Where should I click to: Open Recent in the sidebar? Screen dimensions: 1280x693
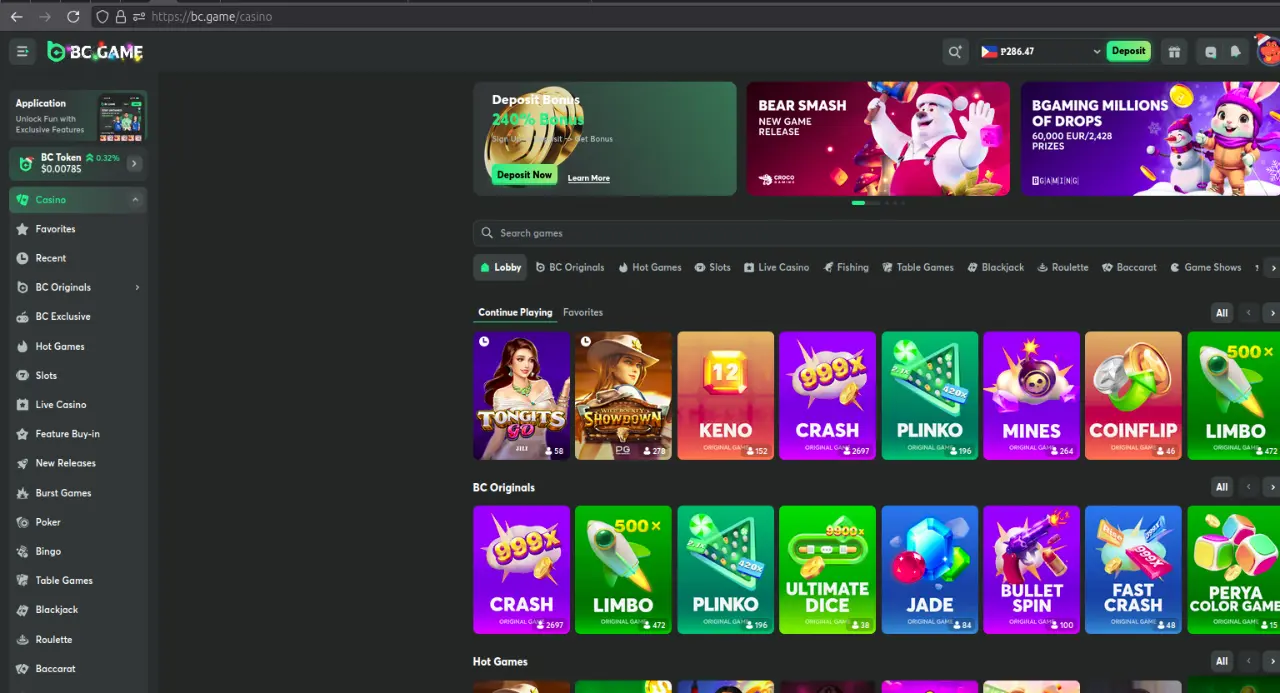click(78, 258)
